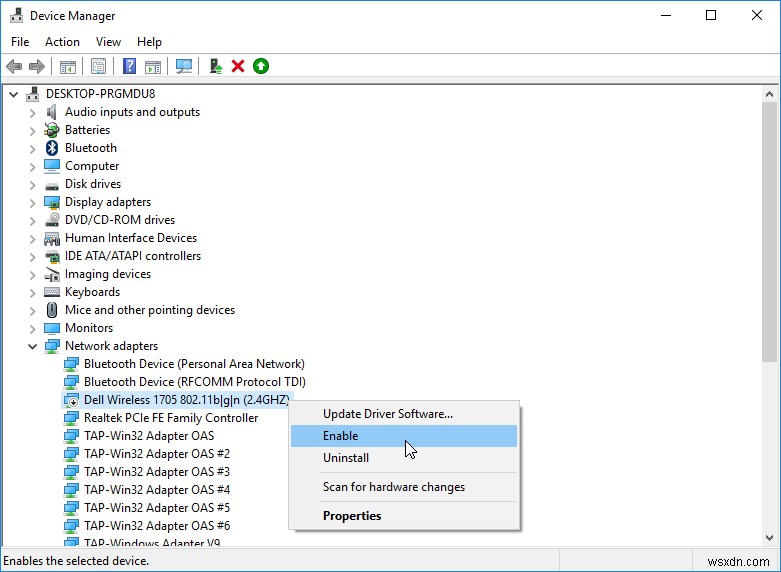Screen dimensions: 781x572
Task: Expand Audio inputs and outputs chevron
Action: [x=32, y=113]
